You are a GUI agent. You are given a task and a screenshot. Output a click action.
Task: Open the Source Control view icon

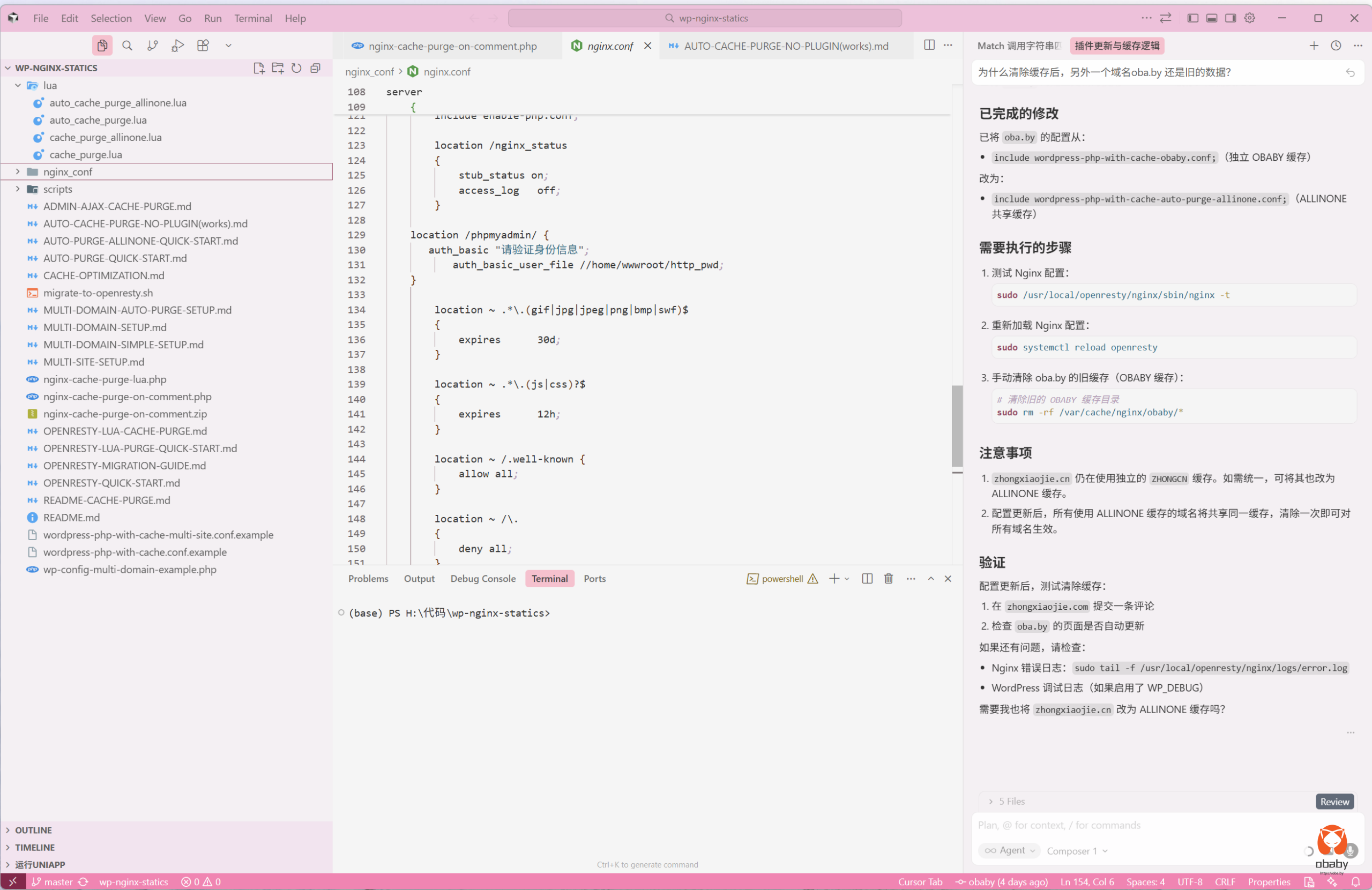click(152, 46)
